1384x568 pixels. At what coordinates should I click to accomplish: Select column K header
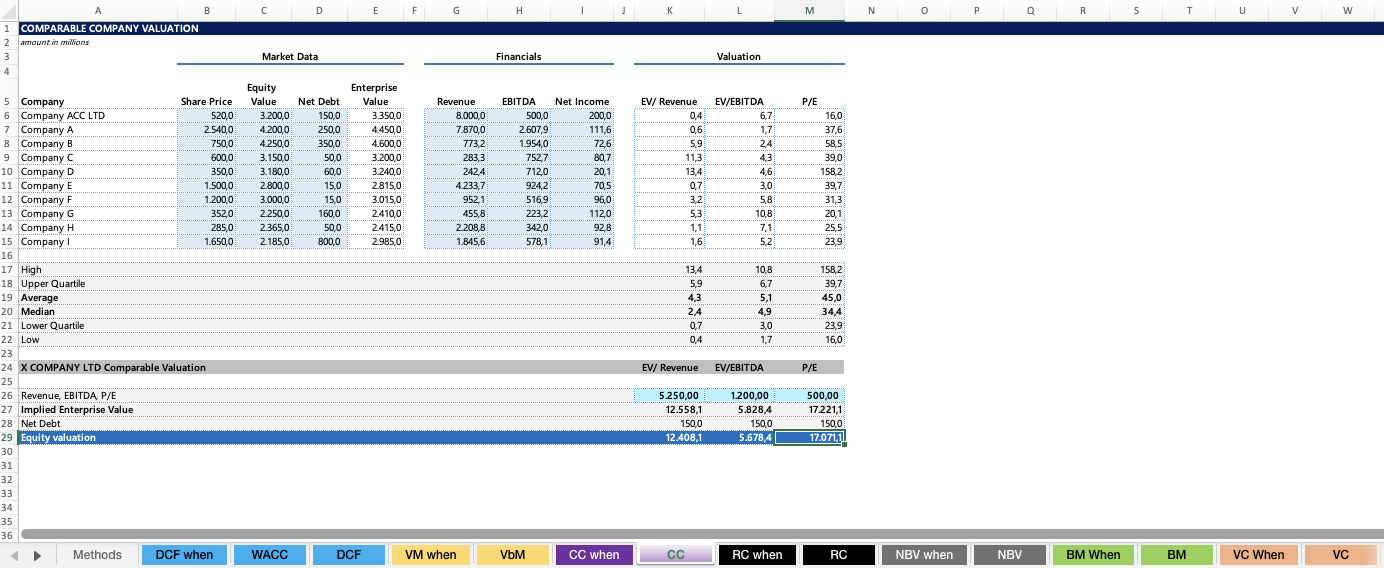click(x=669, y=10)
